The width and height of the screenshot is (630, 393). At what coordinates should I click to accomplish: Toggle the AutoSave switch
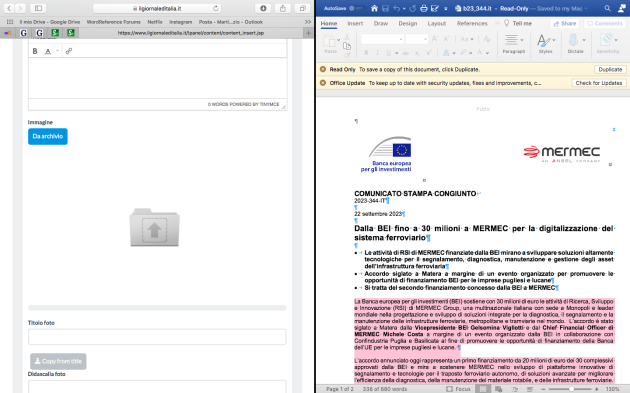[356, 8]
